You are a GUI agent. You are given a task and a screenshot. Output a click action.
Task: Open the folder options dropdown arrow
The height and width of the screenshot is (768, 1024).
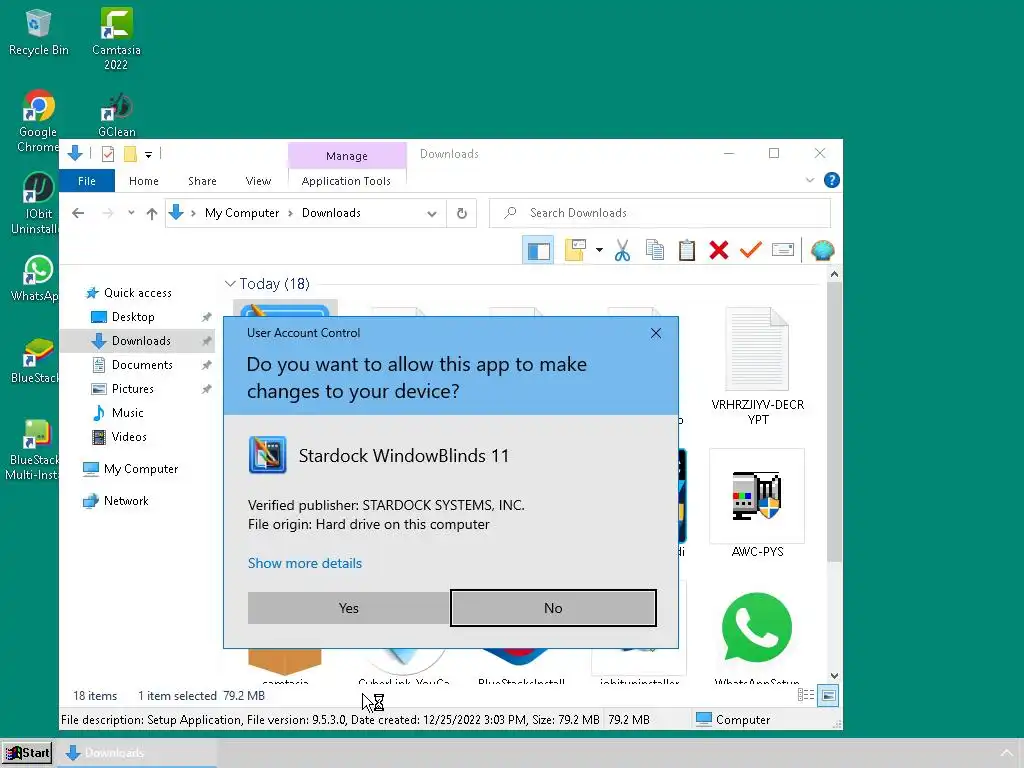pyautogui.click(x=599, y=250)
